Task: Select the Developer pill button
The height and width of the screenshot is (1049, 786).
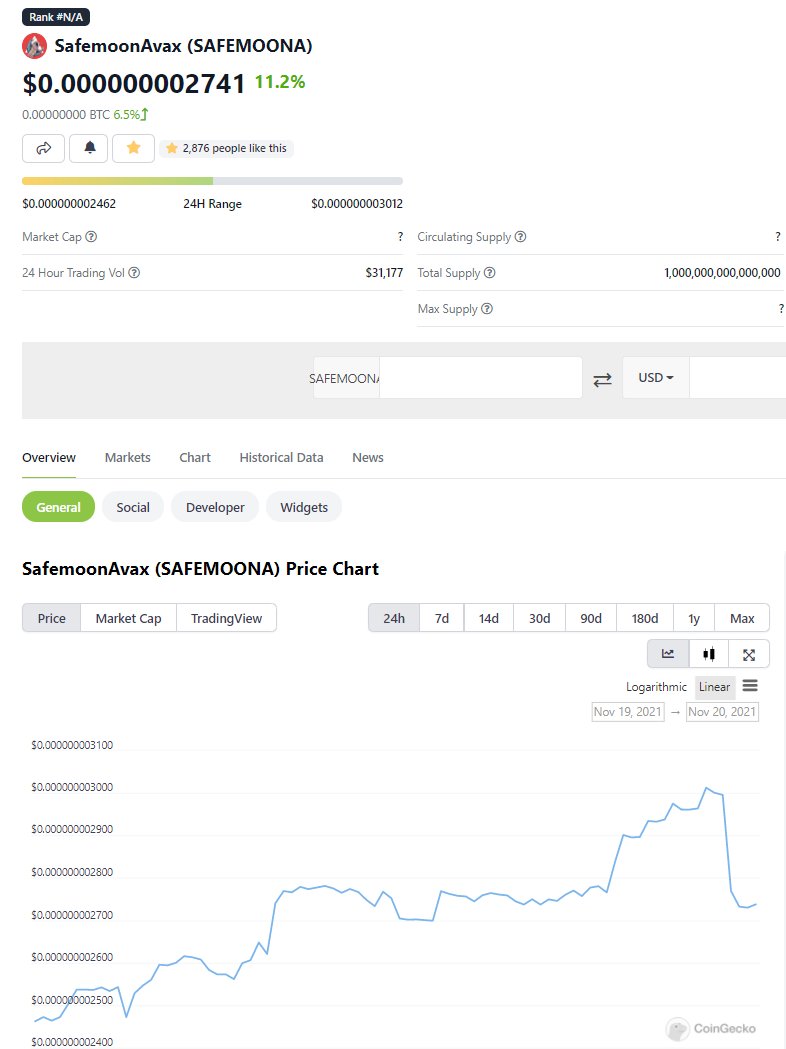Action: [215, 507]
